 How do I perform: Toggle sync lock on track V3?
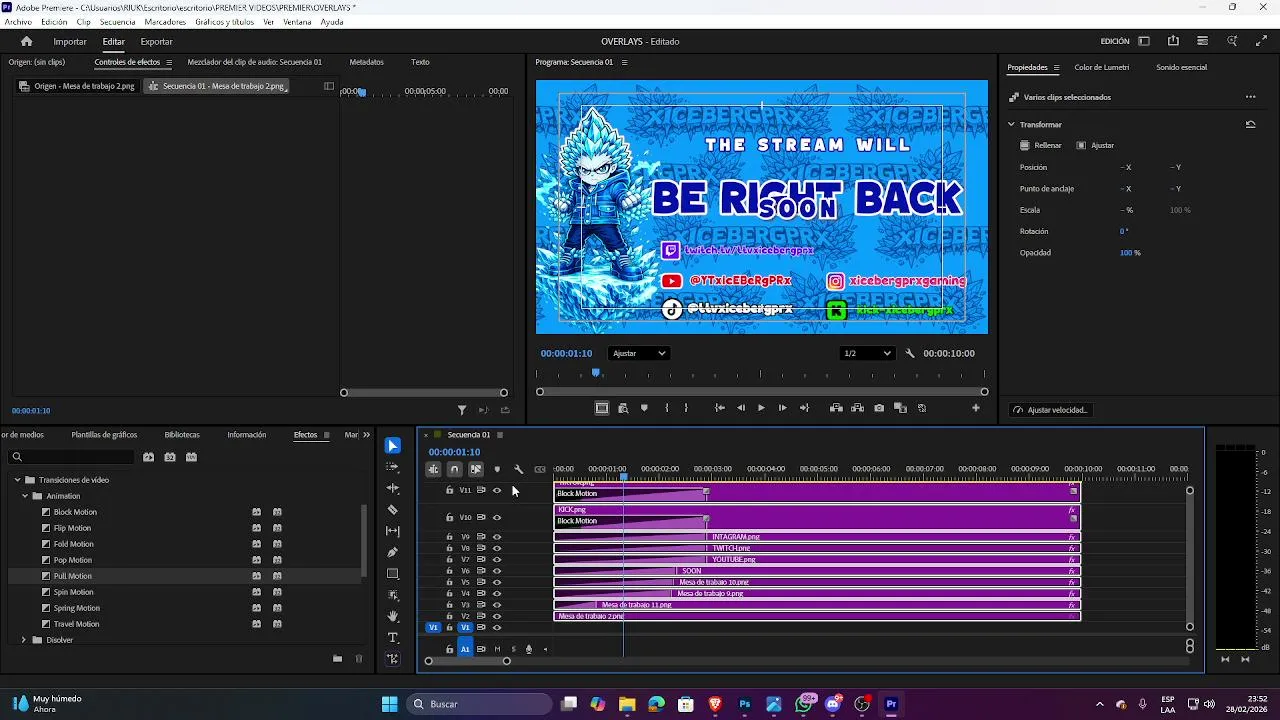pyautogui.click(x=481, y=605)
